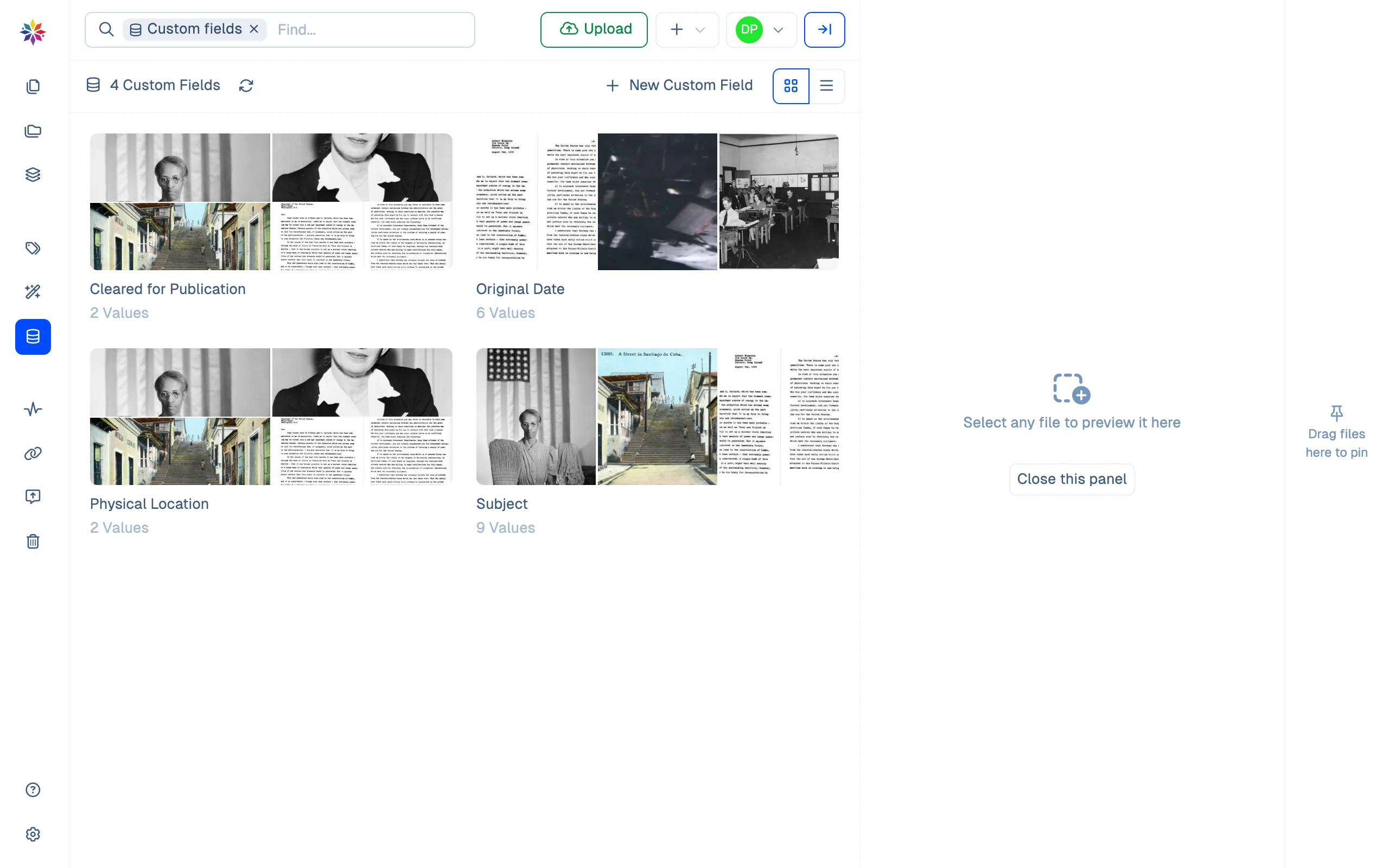Click the 4 Custom Fields heading
1389x868 pixels.
click(x=165, y=85)
